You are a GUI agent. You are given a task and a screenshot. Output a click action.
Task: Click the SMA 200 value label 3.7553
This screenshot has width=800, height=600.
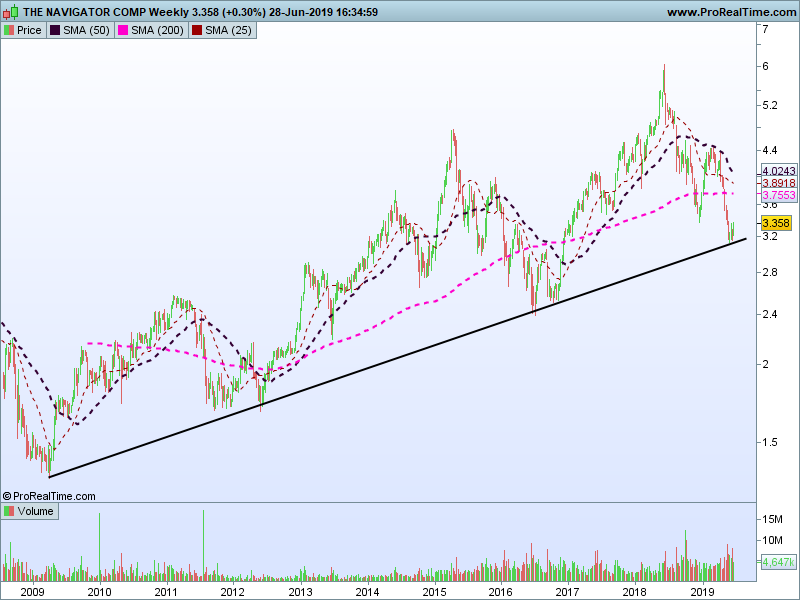click(x=779, y=195)
